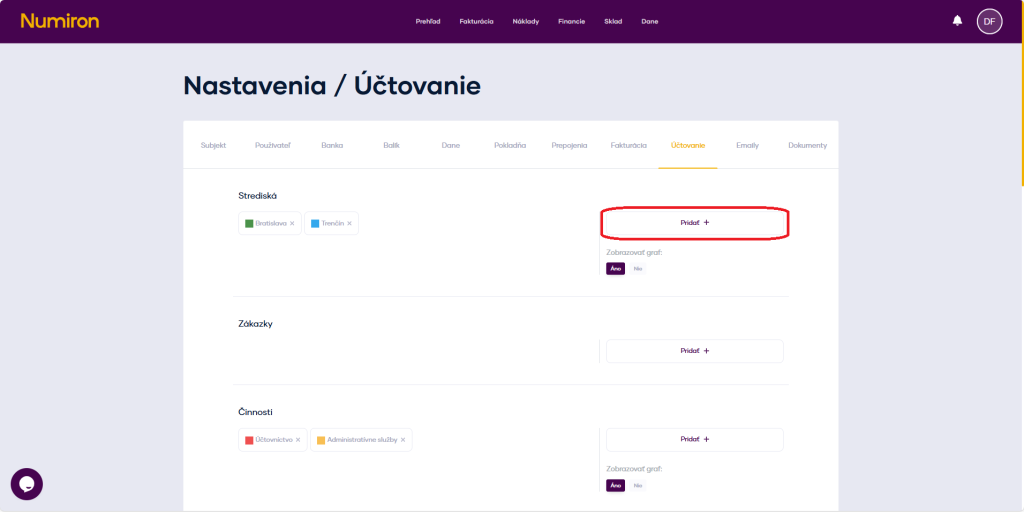Switch to the Pokladňa settings tab
Viewport: 1024px width, 512px height.
click(510, 145)
